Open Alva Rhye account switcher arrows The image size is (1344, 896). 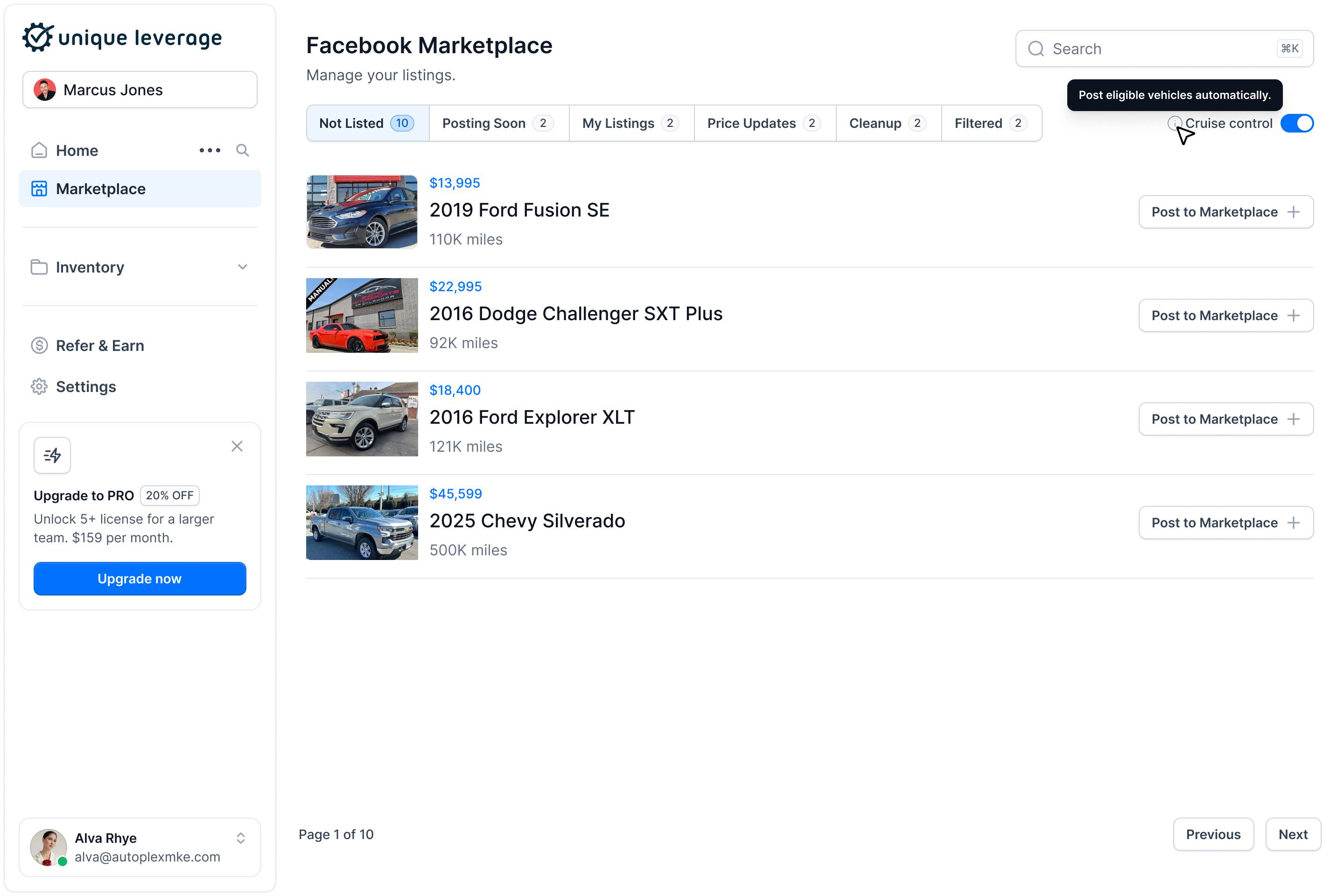pos(241,838)
